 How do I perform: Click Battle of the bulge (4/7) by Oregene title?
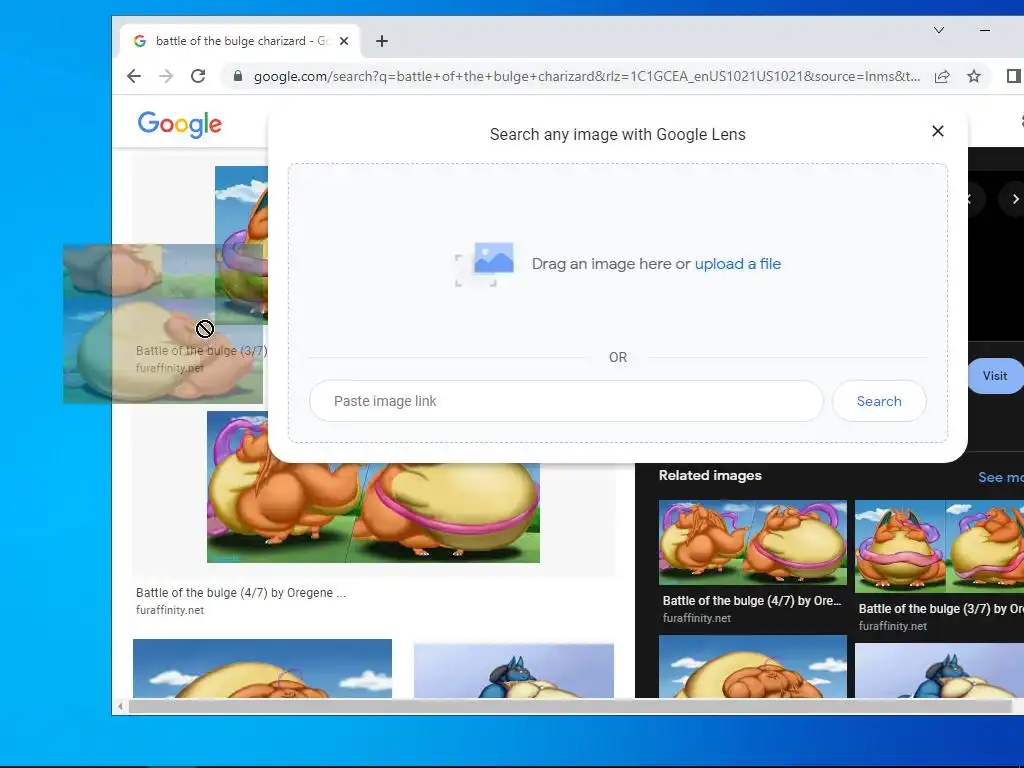(241, 593)
